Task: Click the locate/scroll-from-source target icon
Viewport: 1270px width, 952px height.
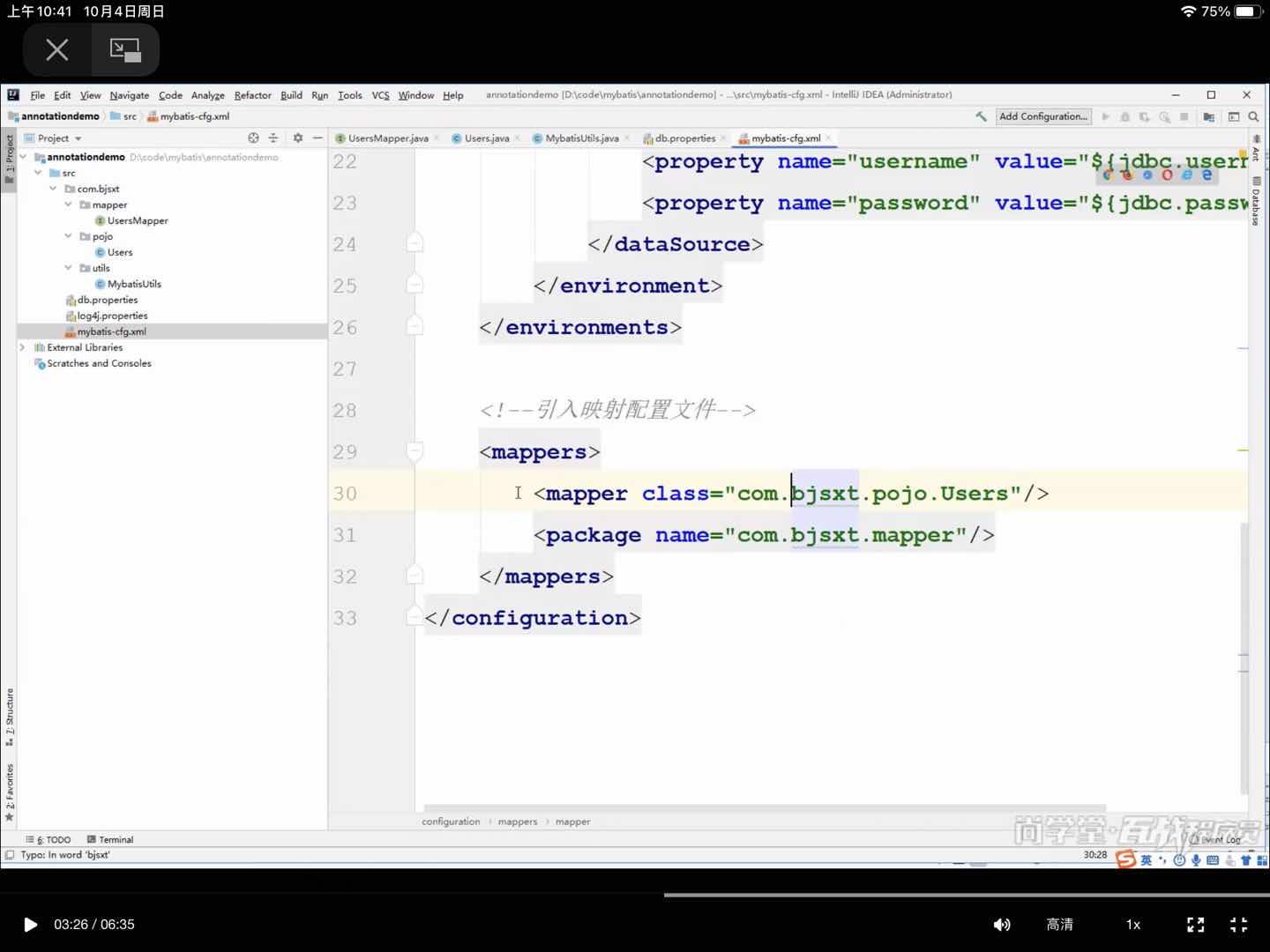Action: [253, 138]
